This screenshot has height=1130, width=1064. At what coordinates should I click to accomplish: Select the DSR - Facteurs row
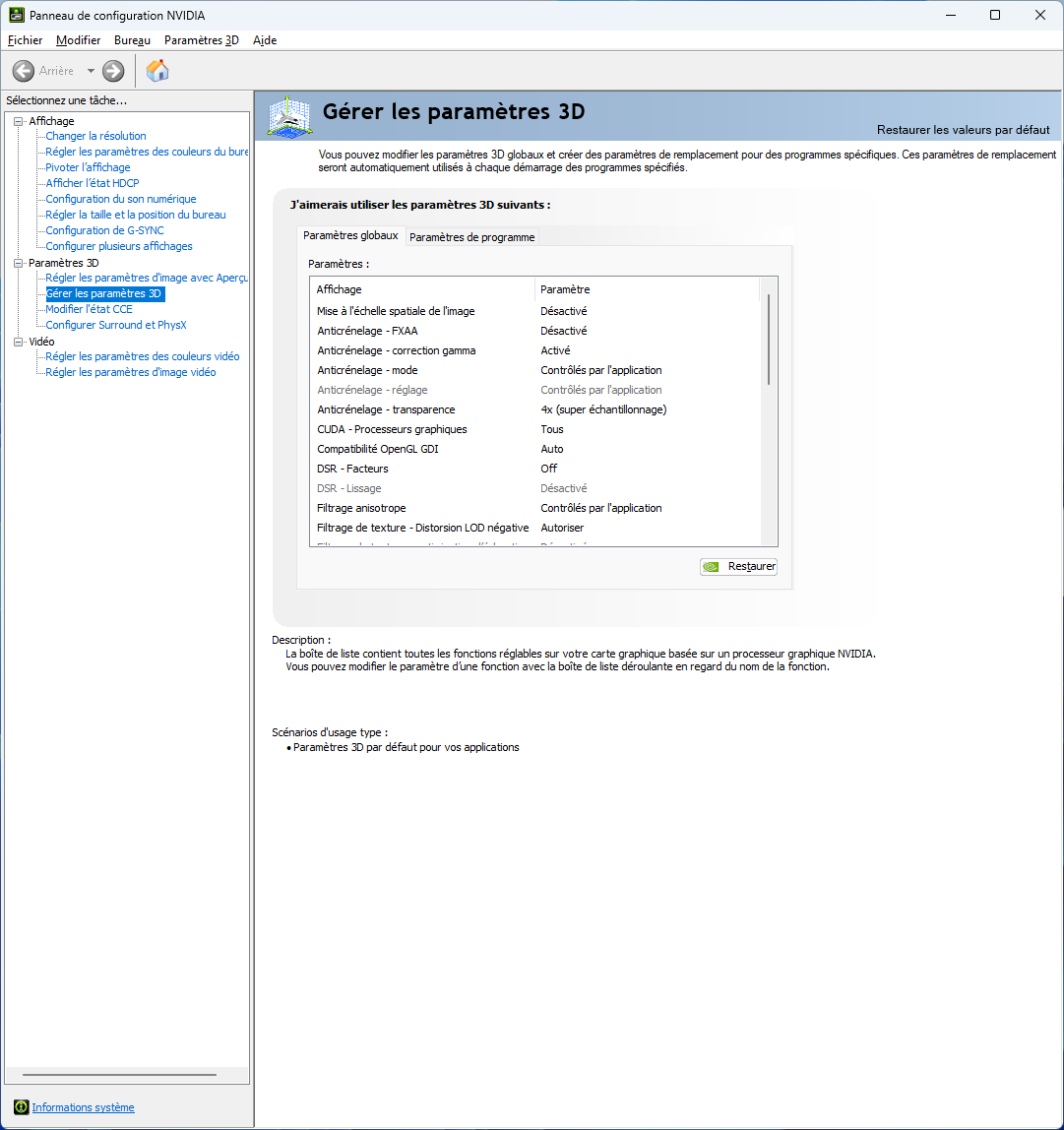[534, 469]
